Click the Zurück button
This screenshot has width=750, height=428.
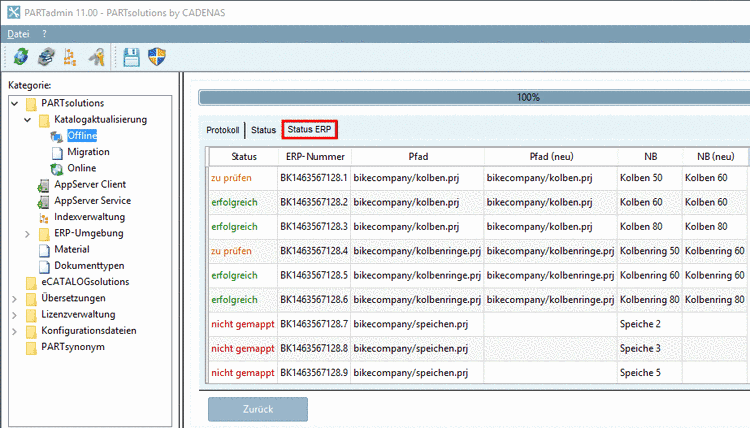[258, 409]
